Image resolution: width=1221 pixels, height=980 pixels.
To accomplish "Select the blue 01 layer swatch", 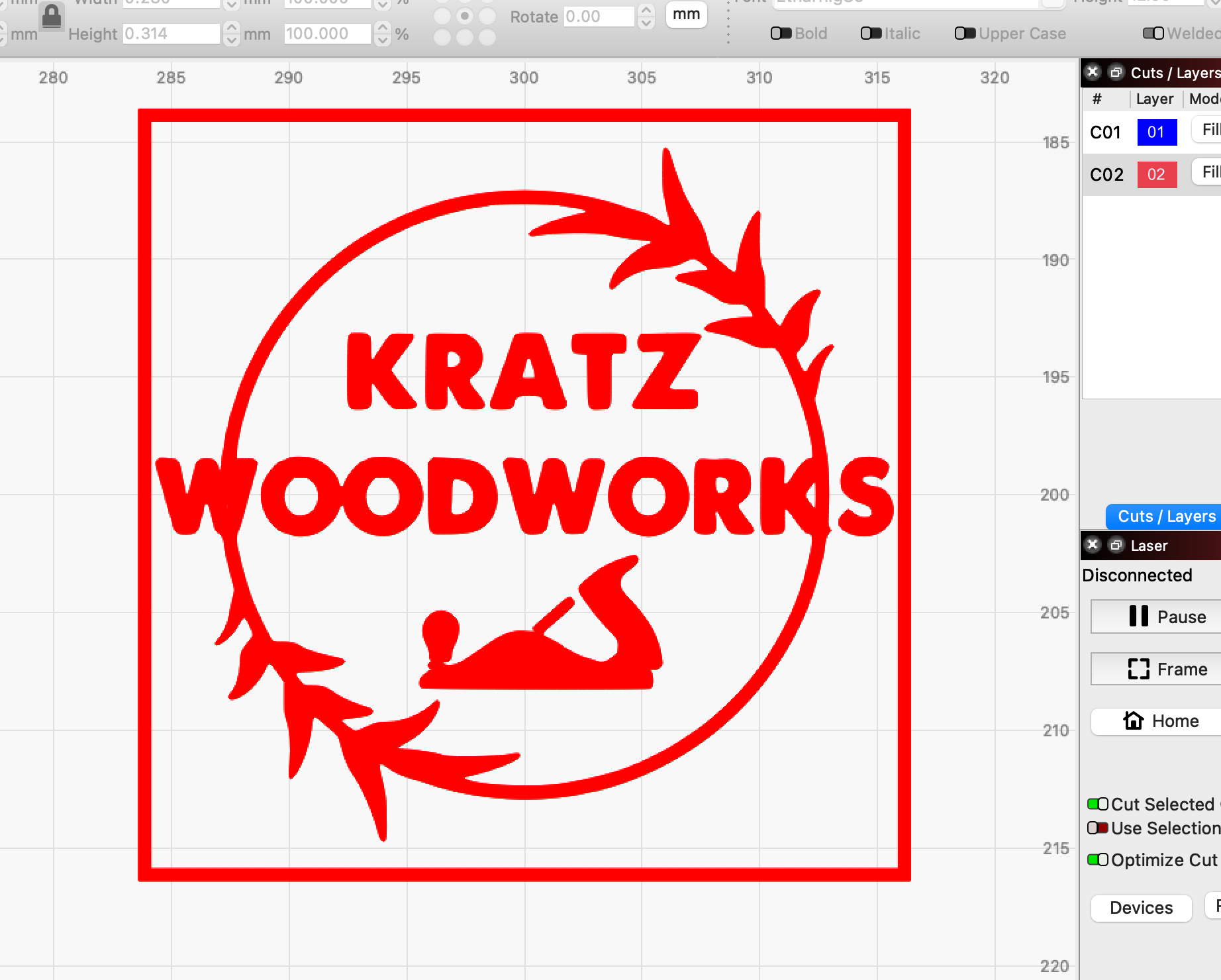I will 1157,132.
